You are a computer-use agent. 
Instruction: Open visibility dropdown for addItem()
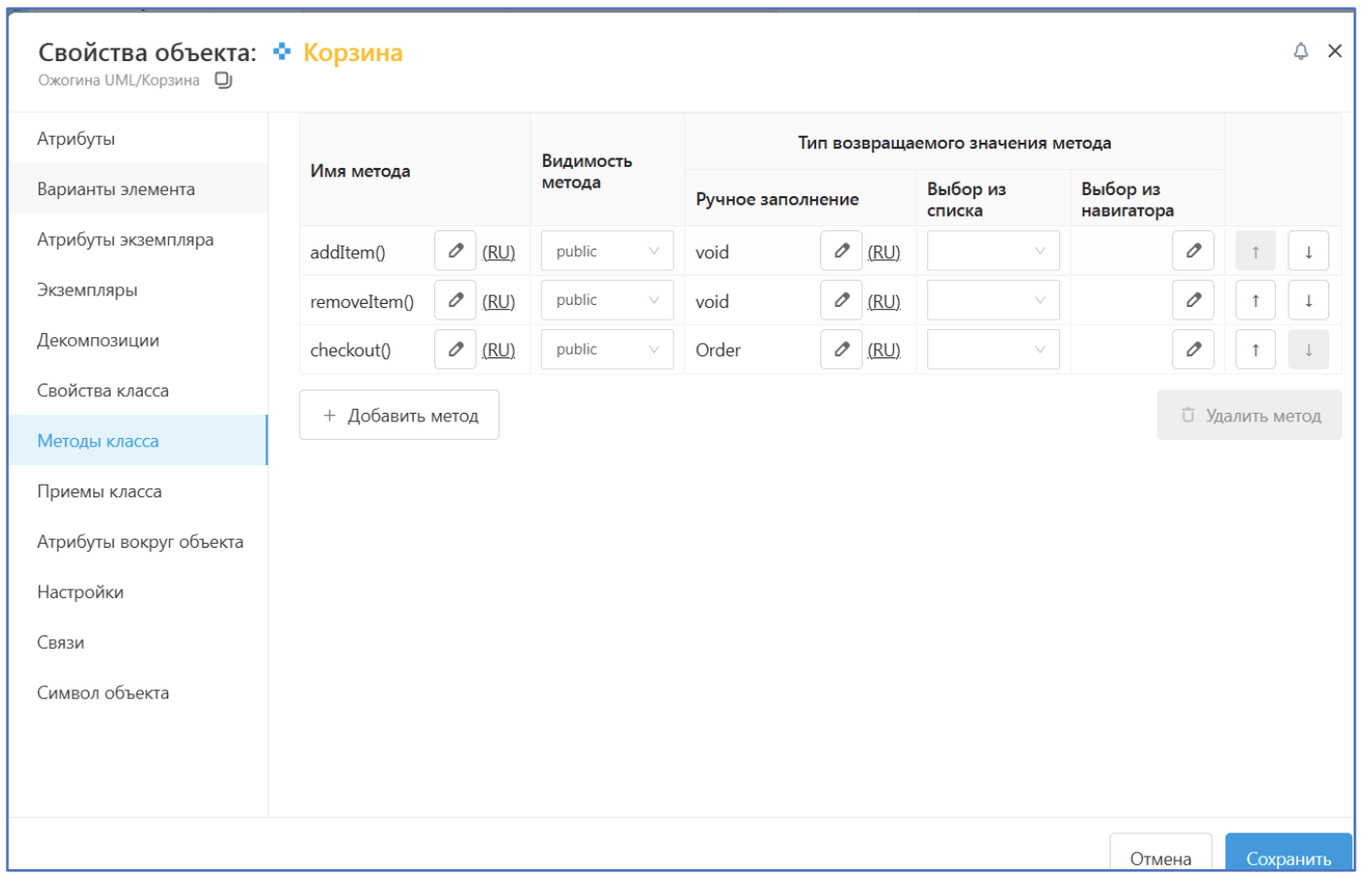pyautogui.click(x=606, y=252)
